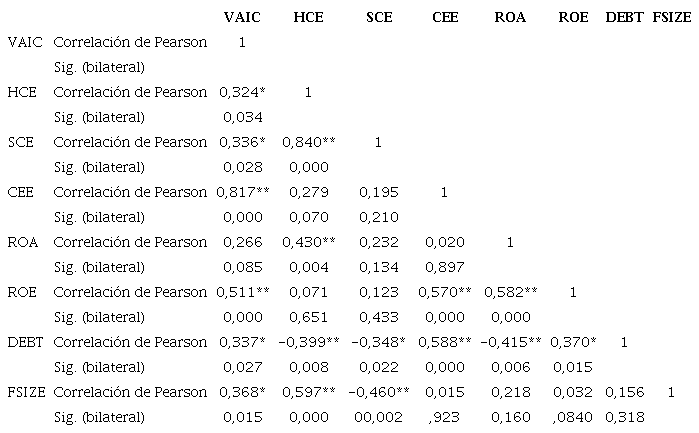Click the −0,399** correlation cell
Image resolution: width=699 pixels, height=433 pixels.
tap(308, 342)
